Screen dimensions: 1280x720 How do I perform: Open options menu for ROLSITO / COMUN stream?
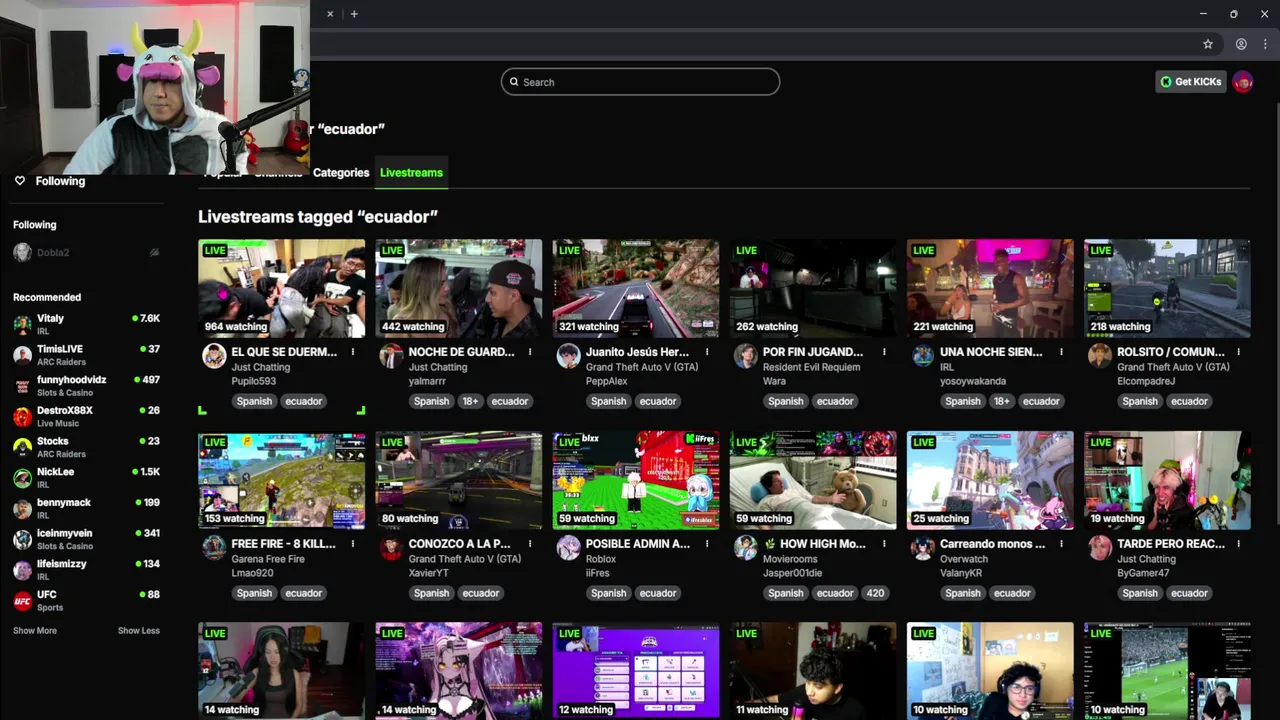1238,352
